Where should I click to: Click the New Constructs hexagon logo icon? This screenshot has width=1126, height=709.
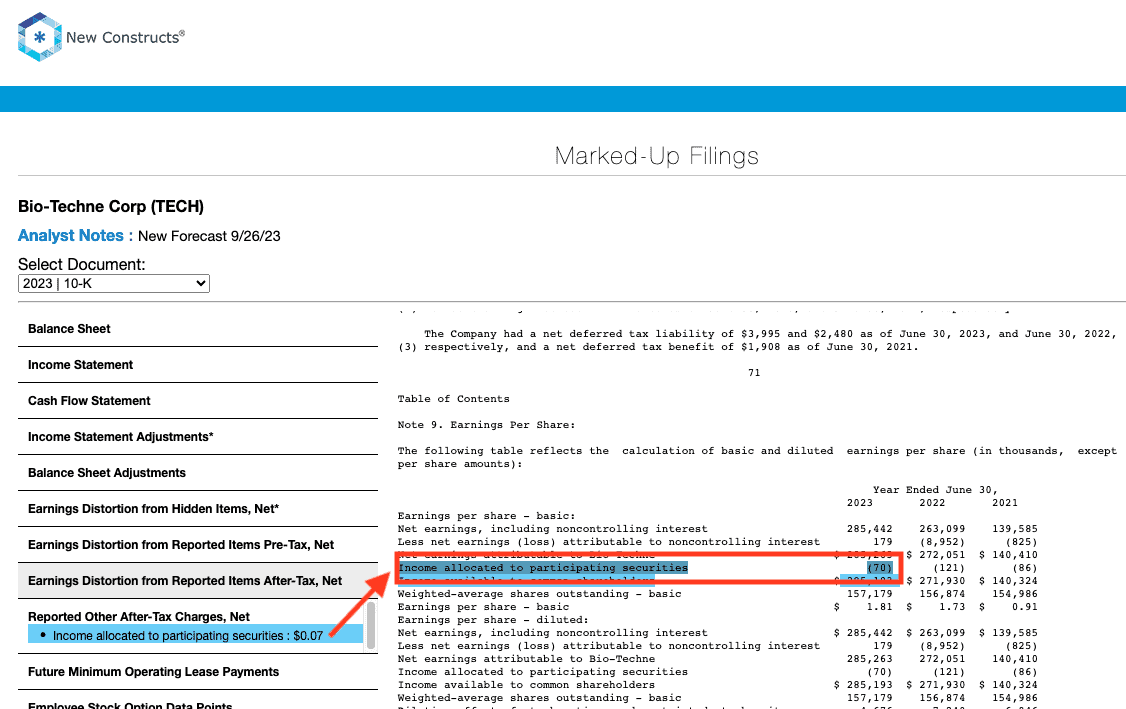coord(39,37)
